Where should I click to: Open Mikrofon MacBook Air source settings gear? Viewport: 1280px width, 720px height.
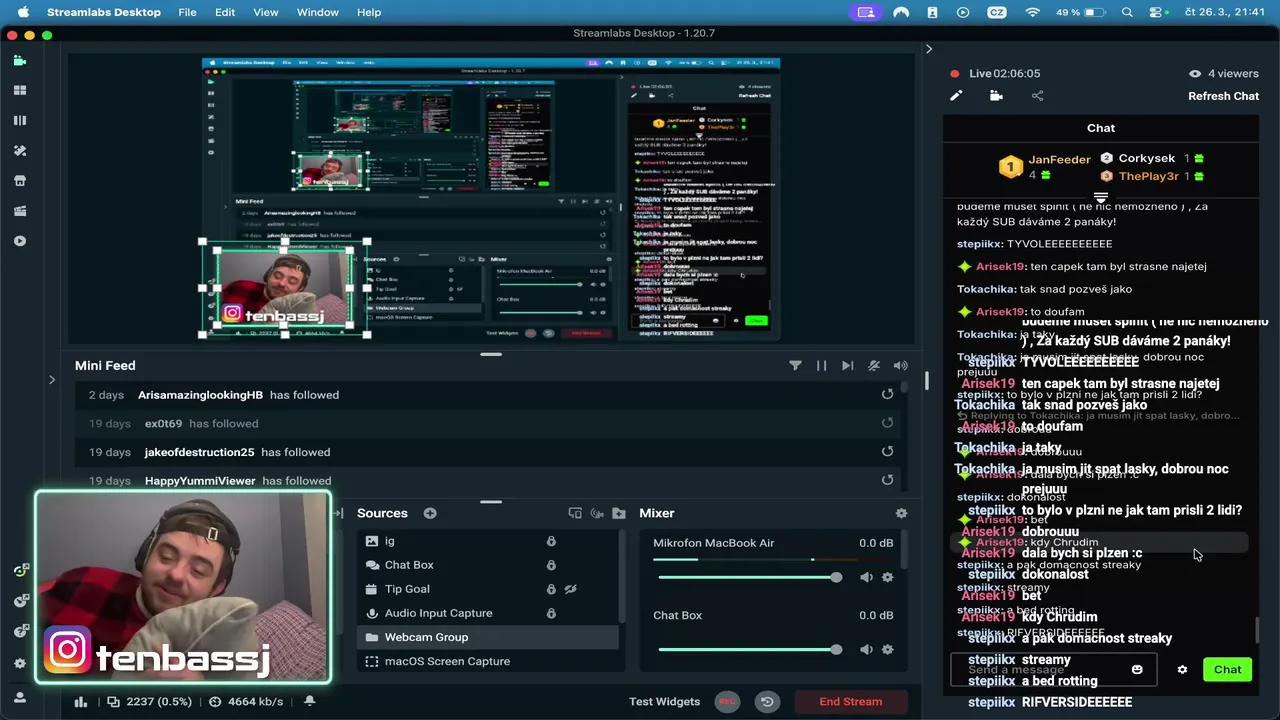887,577
